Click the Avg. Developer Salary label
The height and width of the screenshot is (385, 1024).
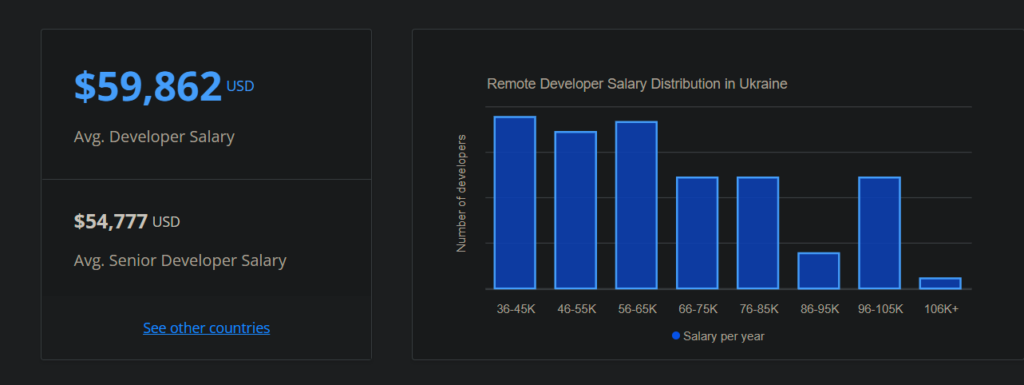pyautogui.click(x=154, y=137)
